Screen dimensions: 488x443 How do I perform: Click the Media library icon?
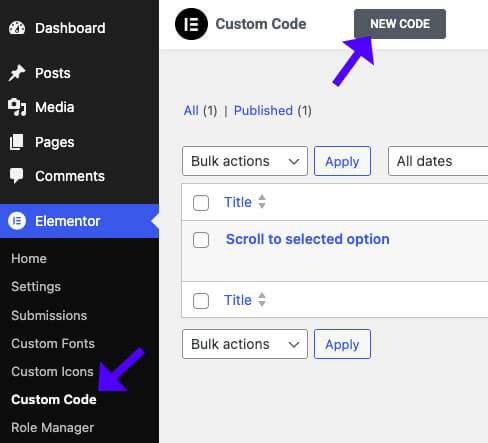pyautogui.click(x=17, y=107)
